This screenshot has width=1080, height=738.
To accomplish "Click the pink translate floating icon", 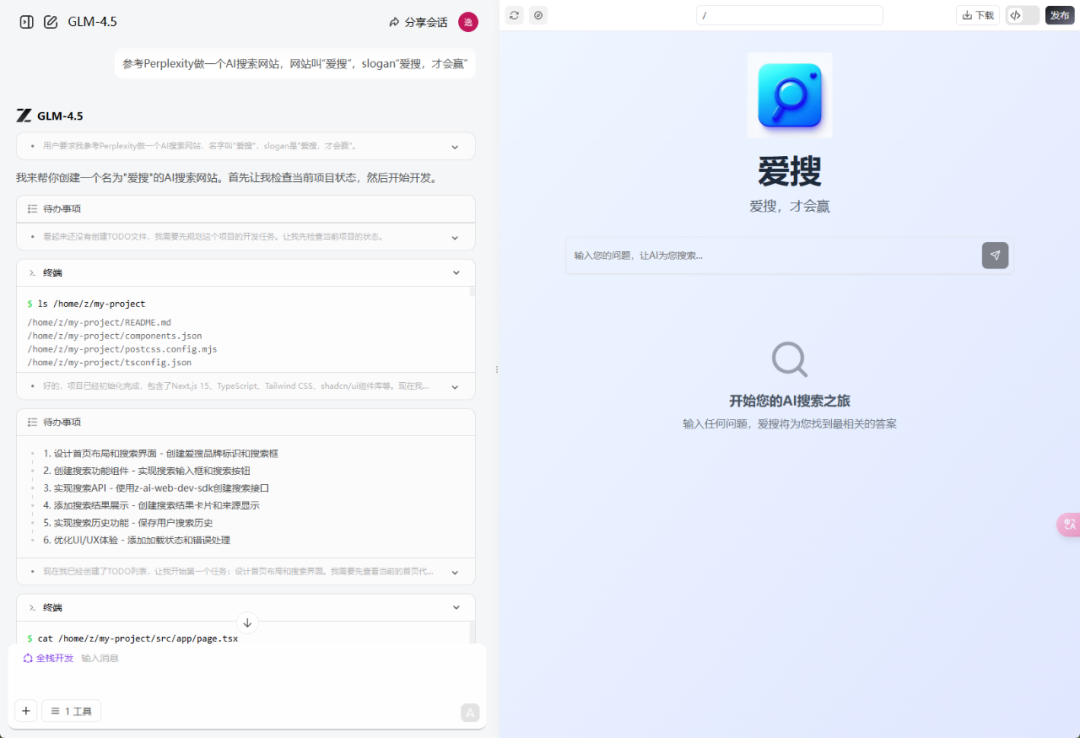I will point(1069,524).
